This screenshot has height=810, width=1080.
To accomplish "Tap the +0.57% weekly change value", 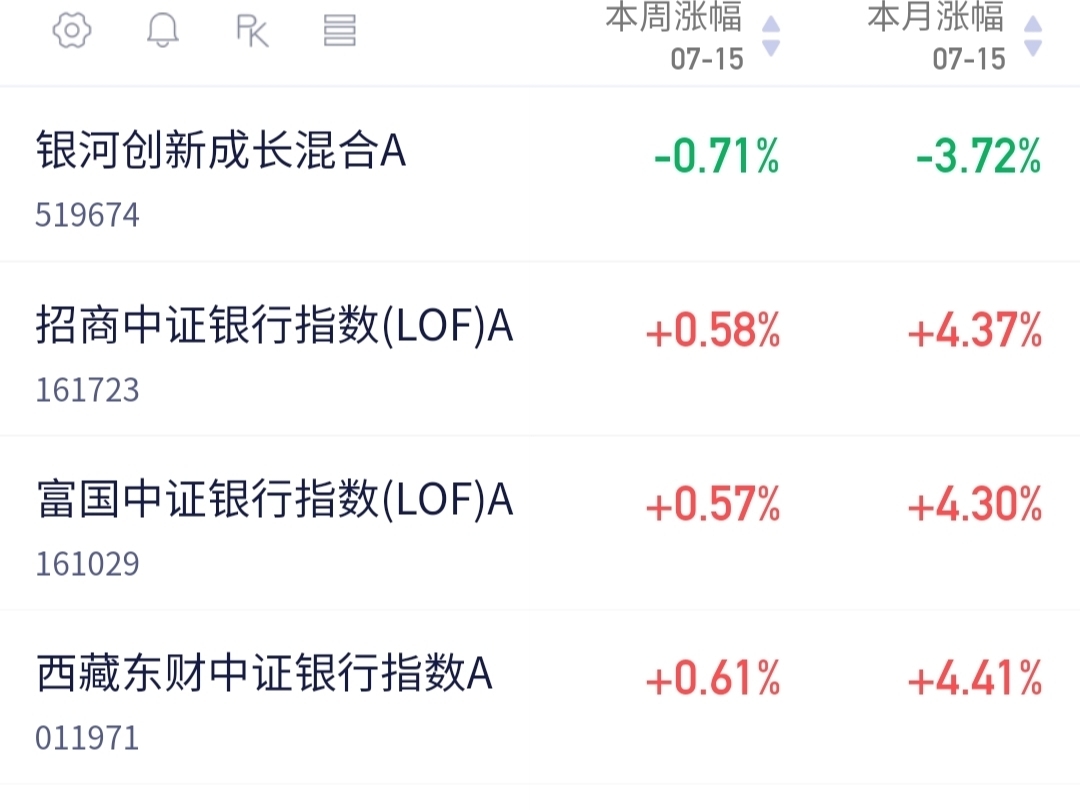I will [x=713, y=504].
